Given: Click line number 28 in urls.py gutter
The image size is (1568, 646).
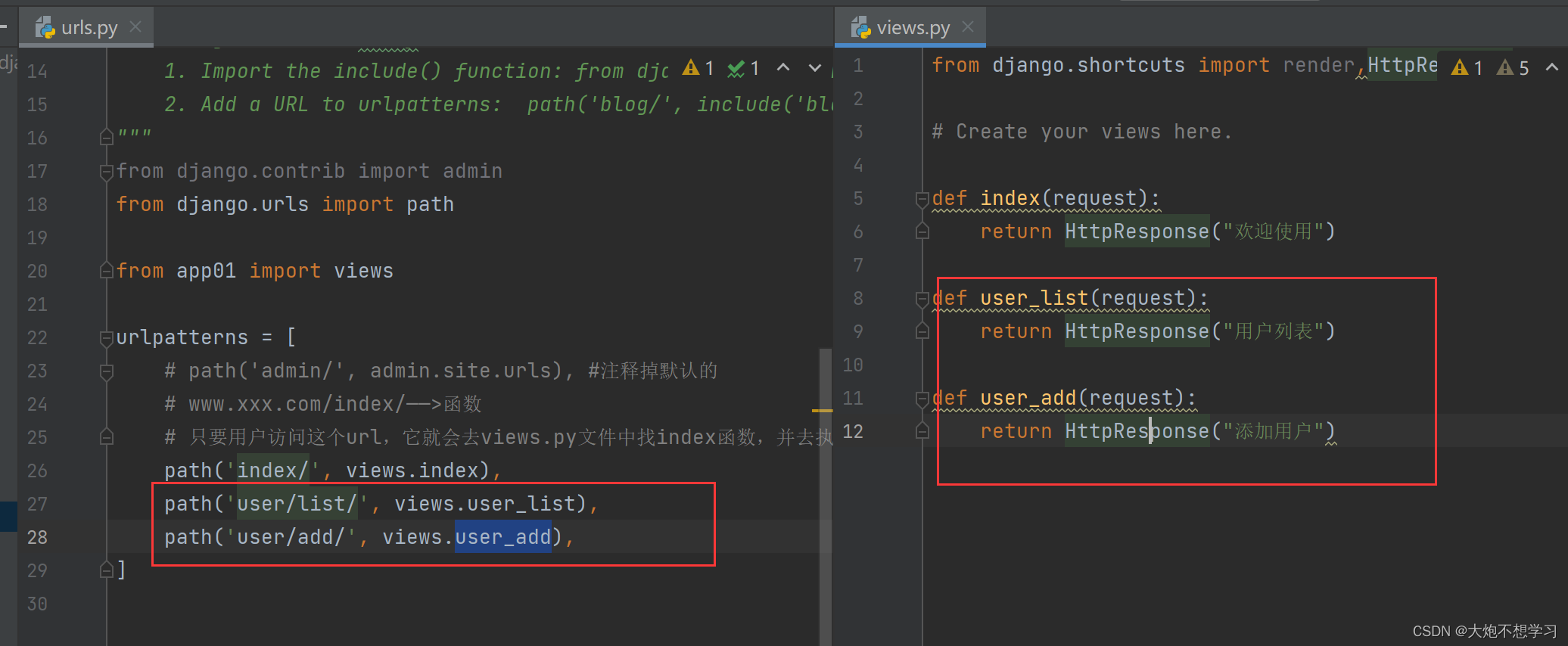Looking at the screenshot, I should click(x=37, y=537).
